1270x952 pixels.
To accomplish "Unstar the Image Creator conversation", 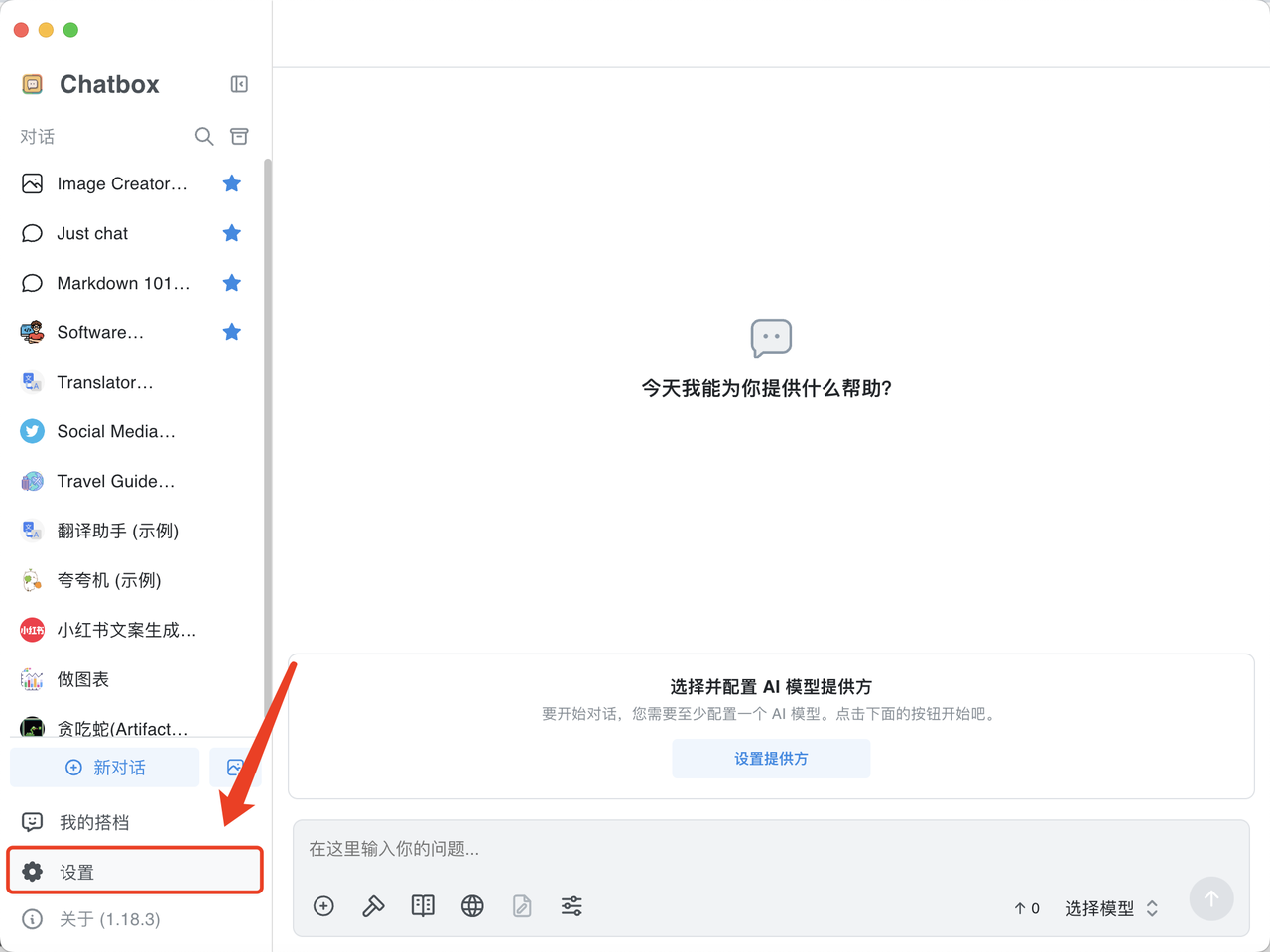I will 232,183.
